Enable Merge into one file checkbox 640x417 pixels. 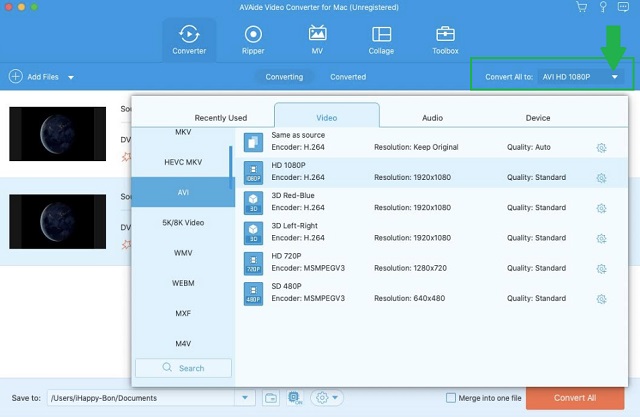tap(451, 398)
